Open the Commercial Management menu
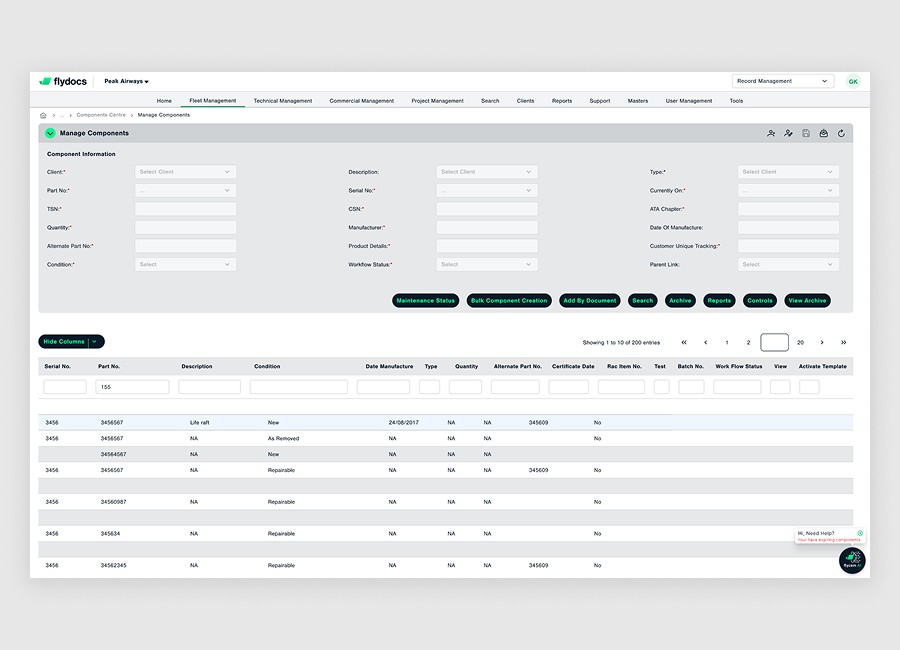This screenshot has width=900, height=650. [x=361, y=101]
